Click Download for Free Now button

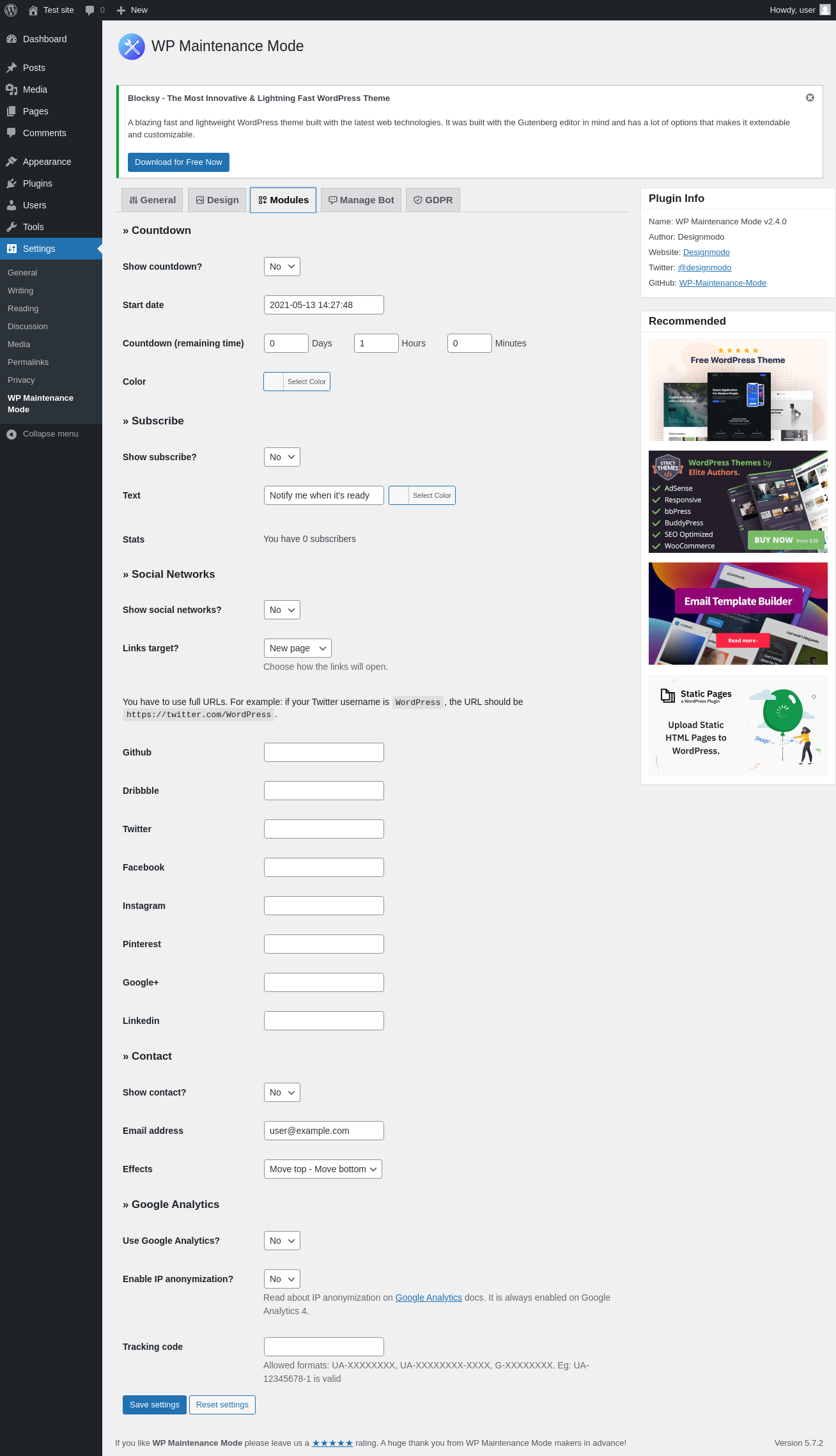tap(178, 162)
